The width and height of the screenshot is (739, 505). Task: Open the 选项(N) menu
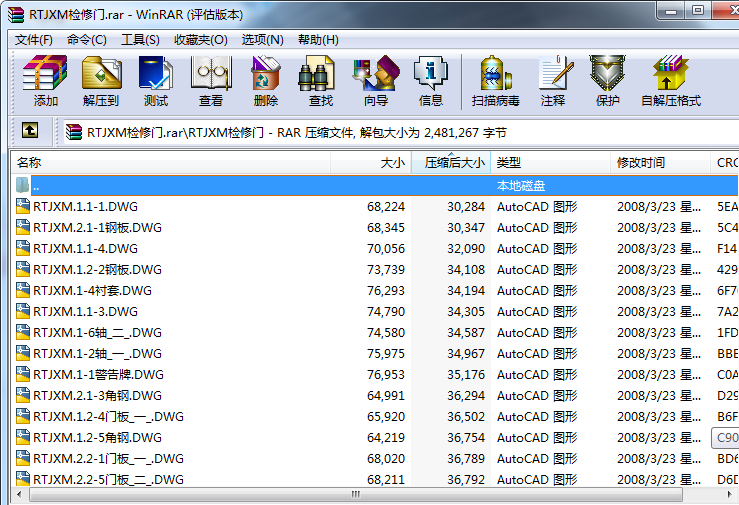263,40
